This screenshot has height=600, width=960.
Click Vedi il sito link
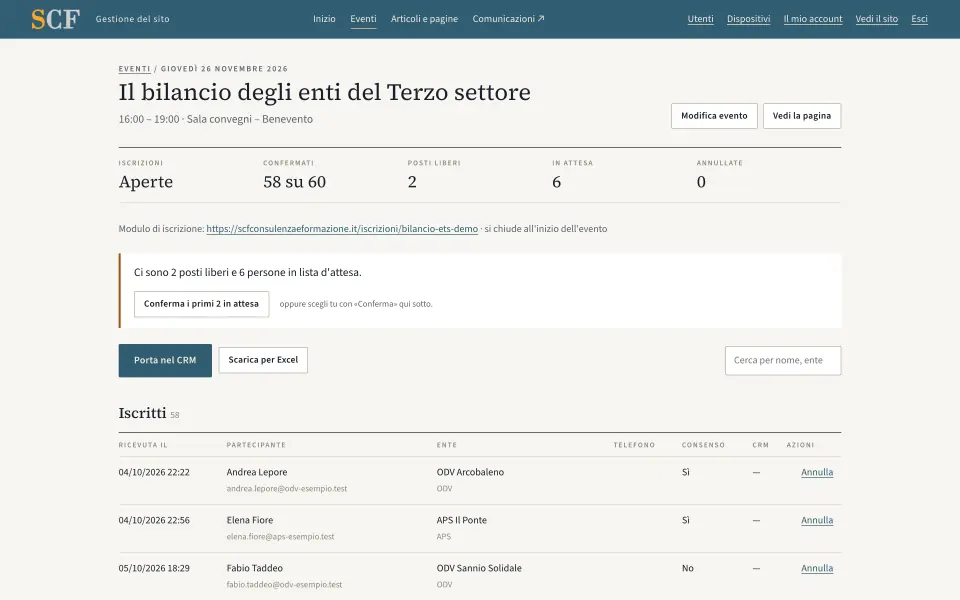tap(876, 19)
